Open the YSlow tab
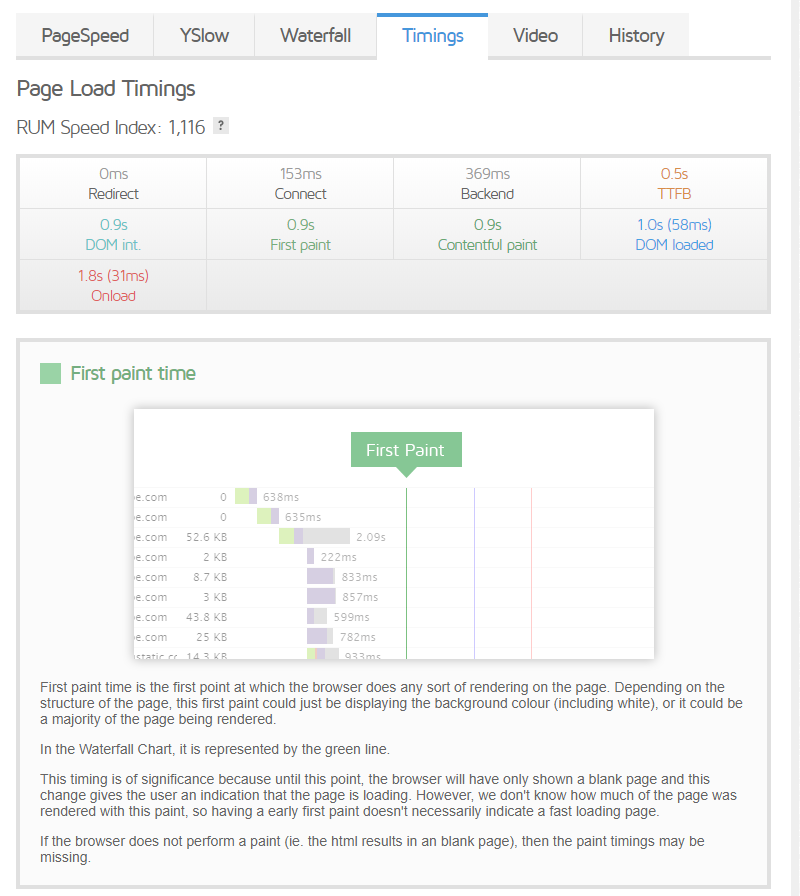This screenshot has width=800, height=896. coord(203,35)
